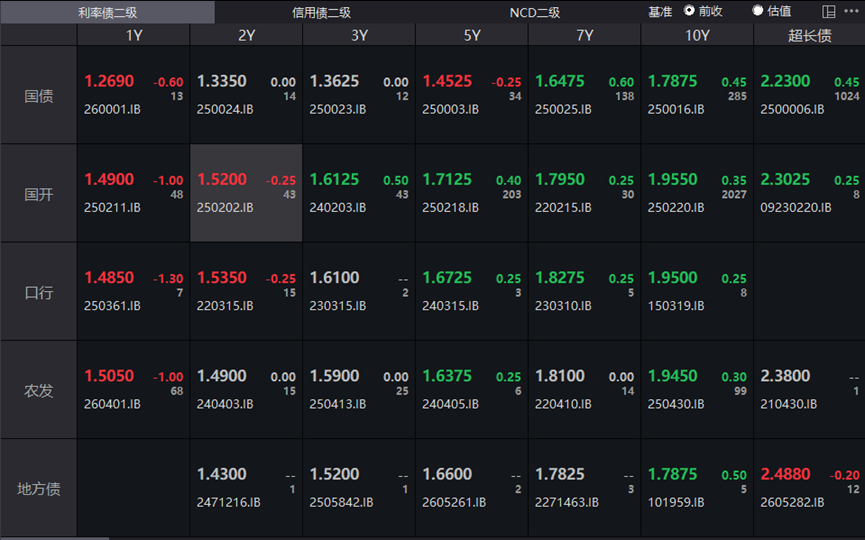Switch to the NCD二级 tab
Image resolution: width=865 pixels, height=540 pixels.
click(x=534, y=12)
